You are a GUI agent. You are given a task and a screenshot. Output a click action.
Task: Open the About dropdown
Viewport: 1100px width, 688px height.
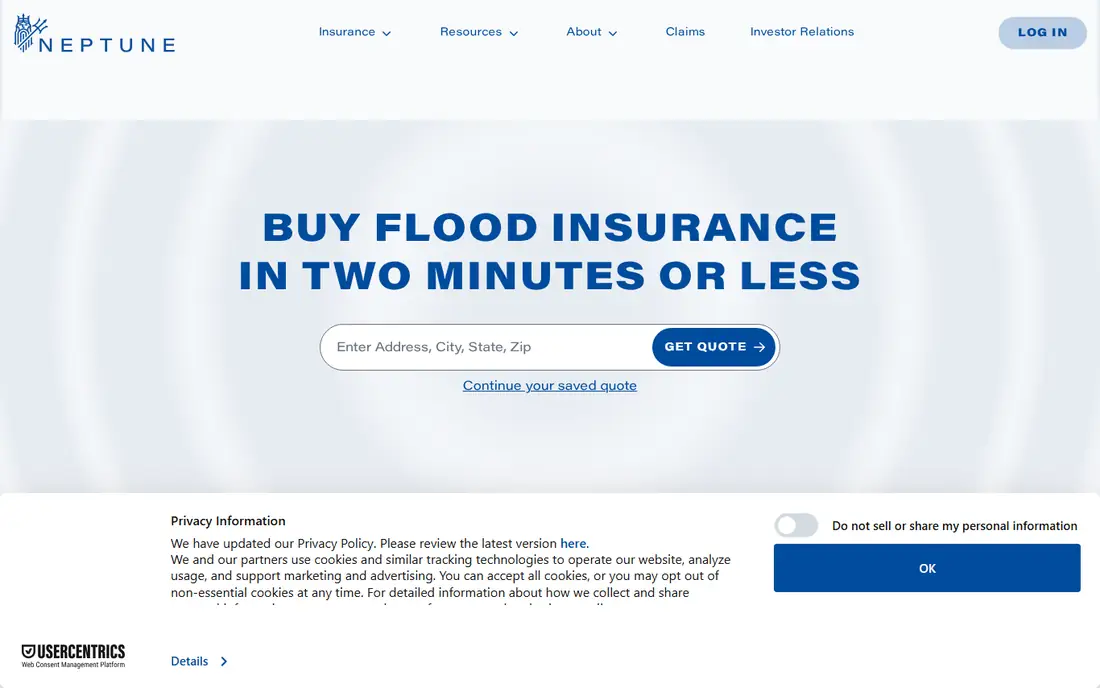pyautogui.click(x=592, y=32)
